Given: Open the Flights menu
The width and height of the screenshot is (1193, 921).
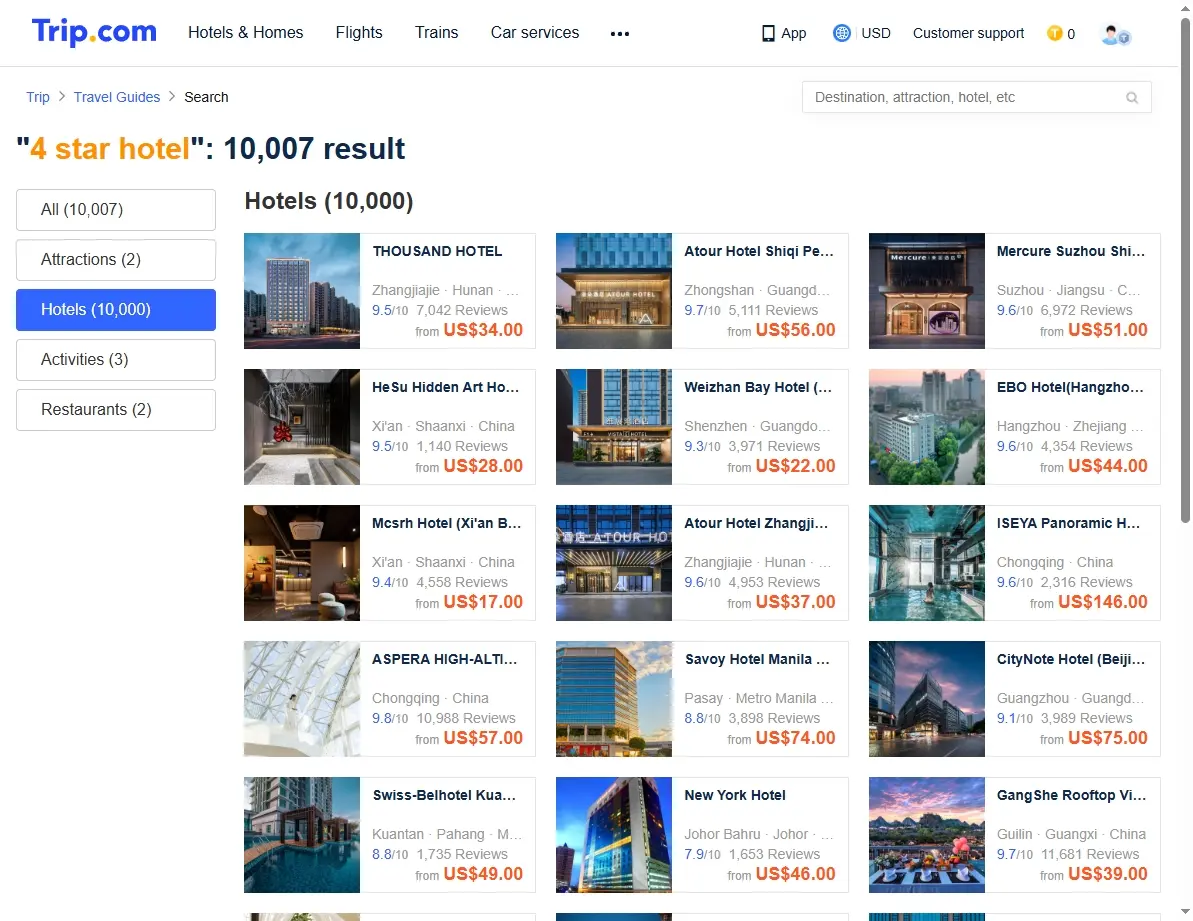Looking at the screenshot, I should [x=359, y=33].
